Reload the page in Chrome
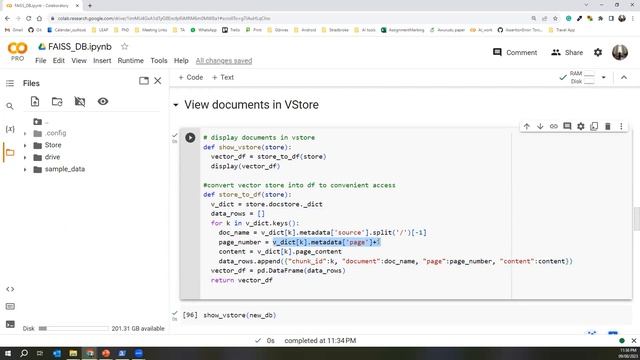The height and width of the screenshot is (360, 640). point(29,18)
